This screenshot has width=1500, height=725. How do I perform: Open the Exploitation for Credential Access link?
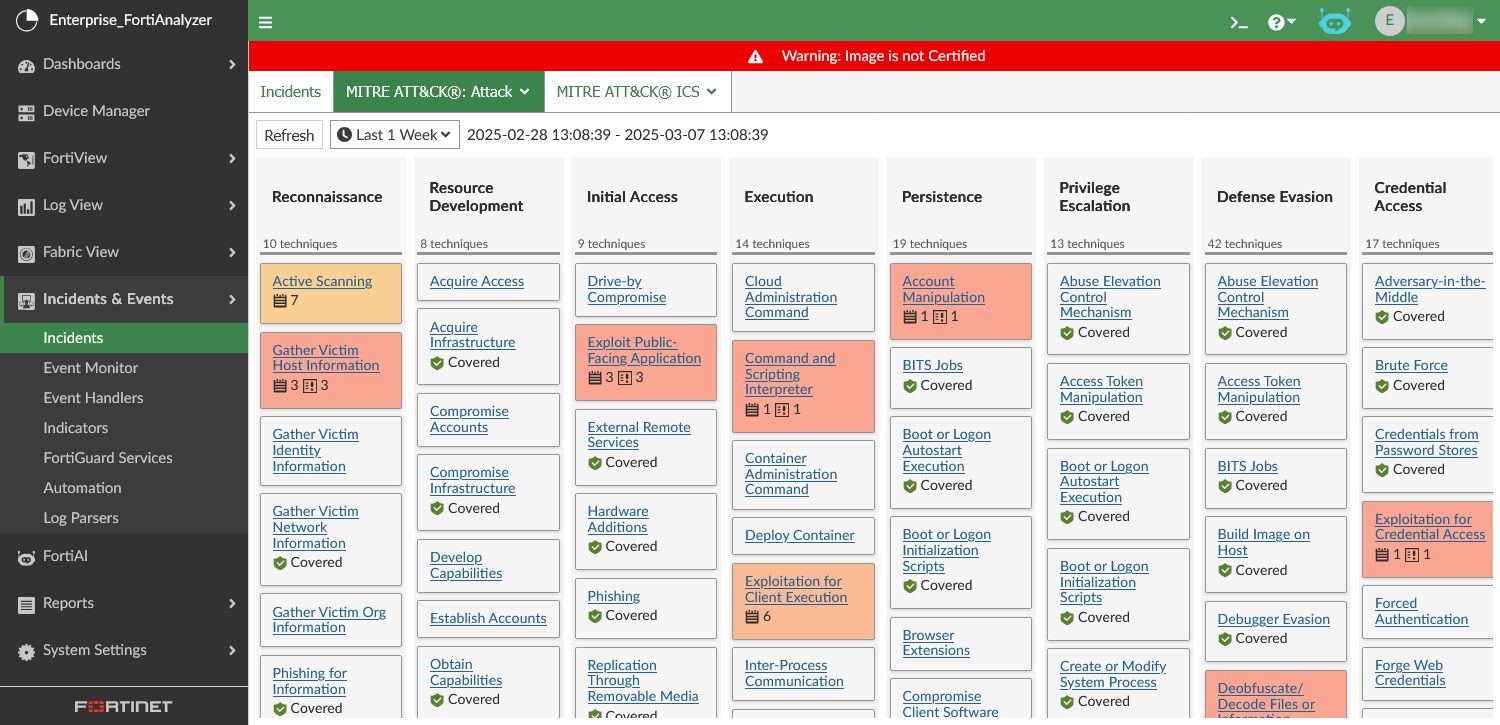(x=1430, y=527)
